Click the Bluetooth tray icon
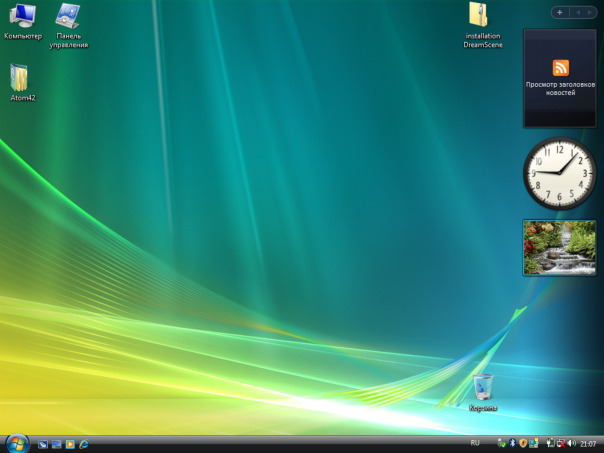This screenshot has width=604, height=453. coord(511,443)
